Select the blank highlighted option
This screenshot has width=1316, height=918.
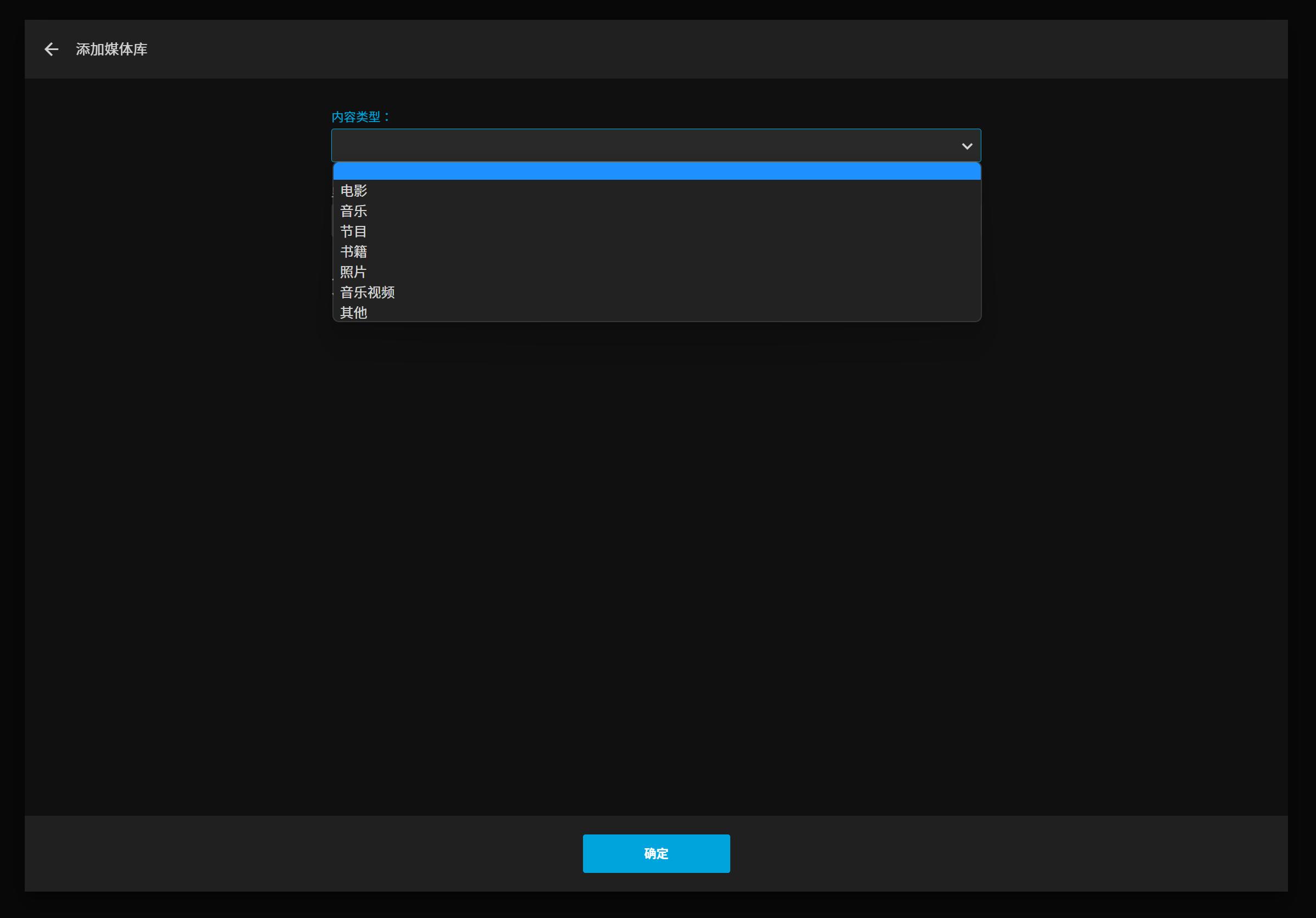click(656, 172)
